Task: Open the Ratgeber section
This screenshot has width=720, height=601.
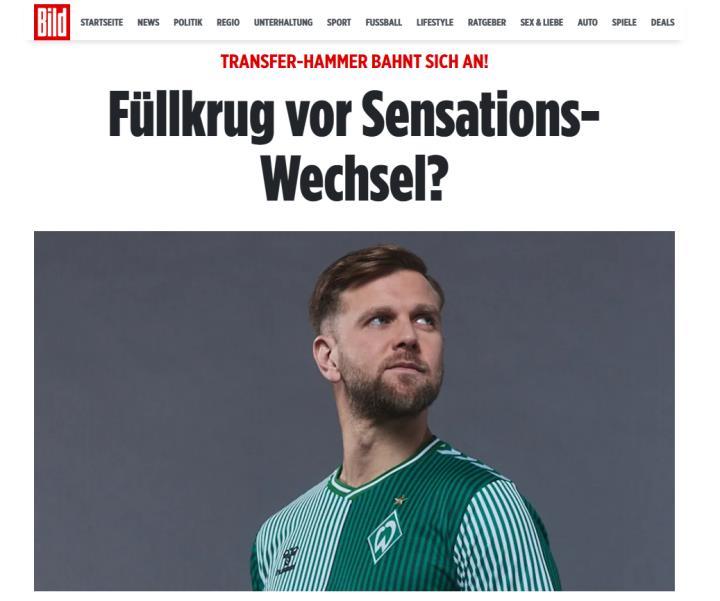Action: [x=487, y=22]
